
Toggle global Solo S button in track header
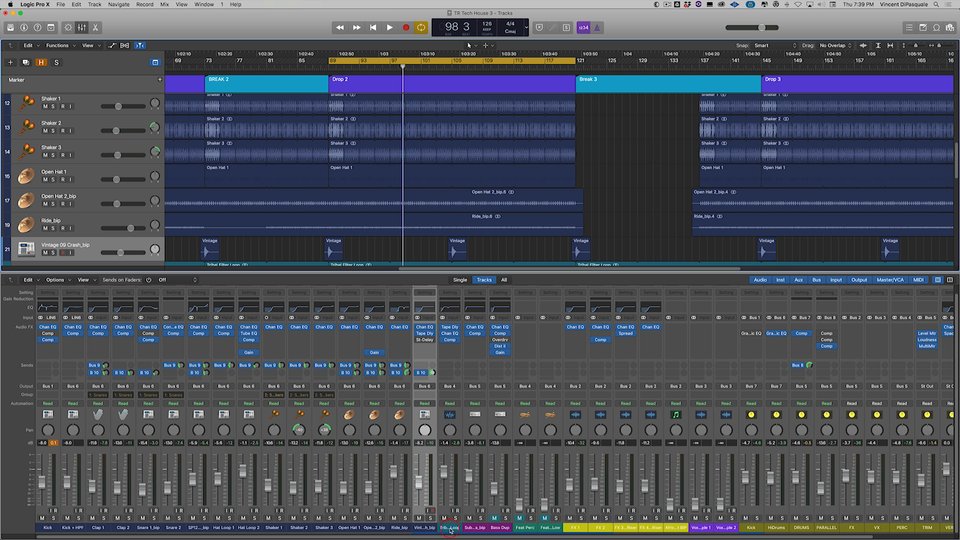click(56, 62)
